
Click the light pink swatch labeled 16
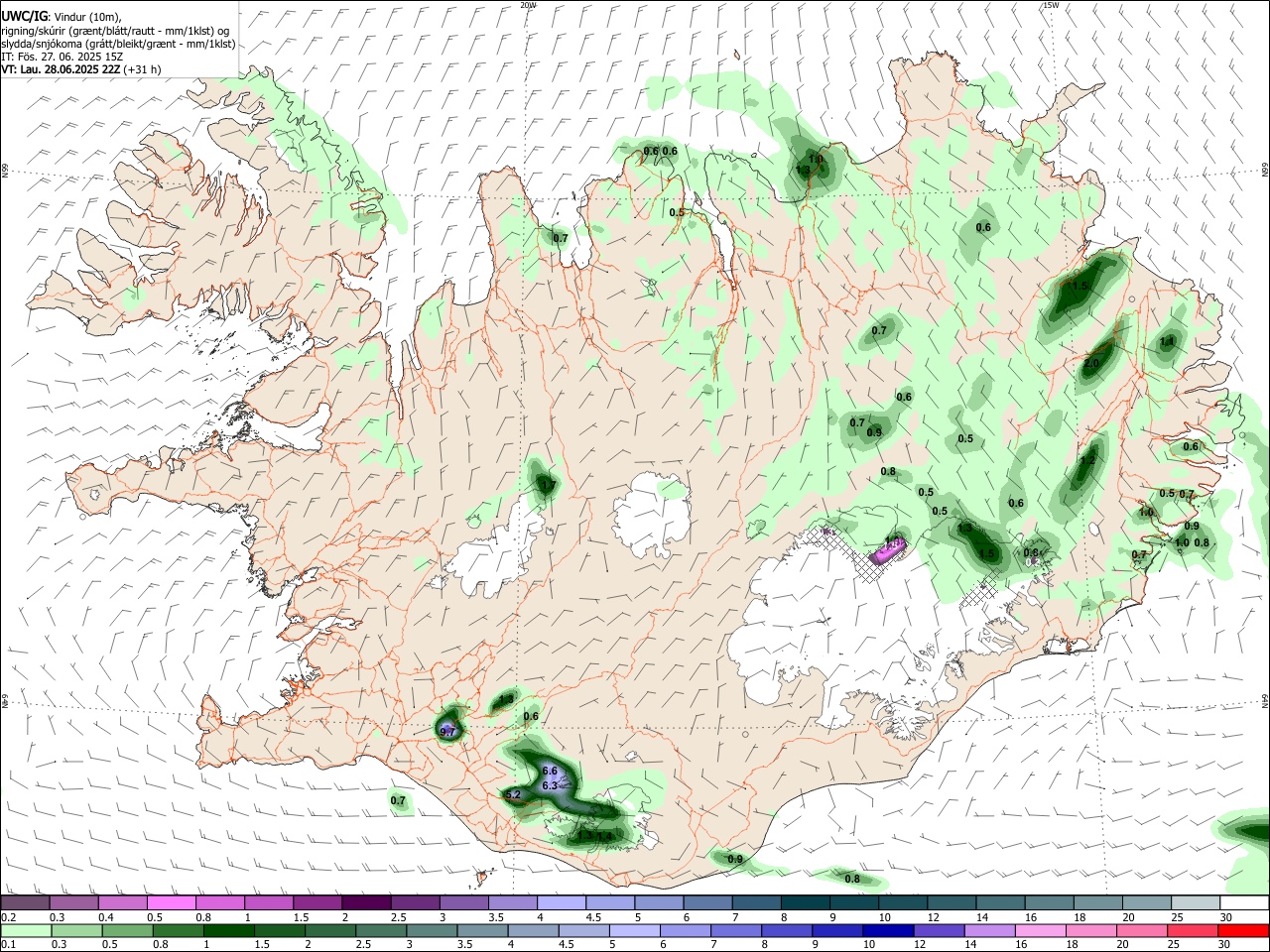tap(1040, 930)
